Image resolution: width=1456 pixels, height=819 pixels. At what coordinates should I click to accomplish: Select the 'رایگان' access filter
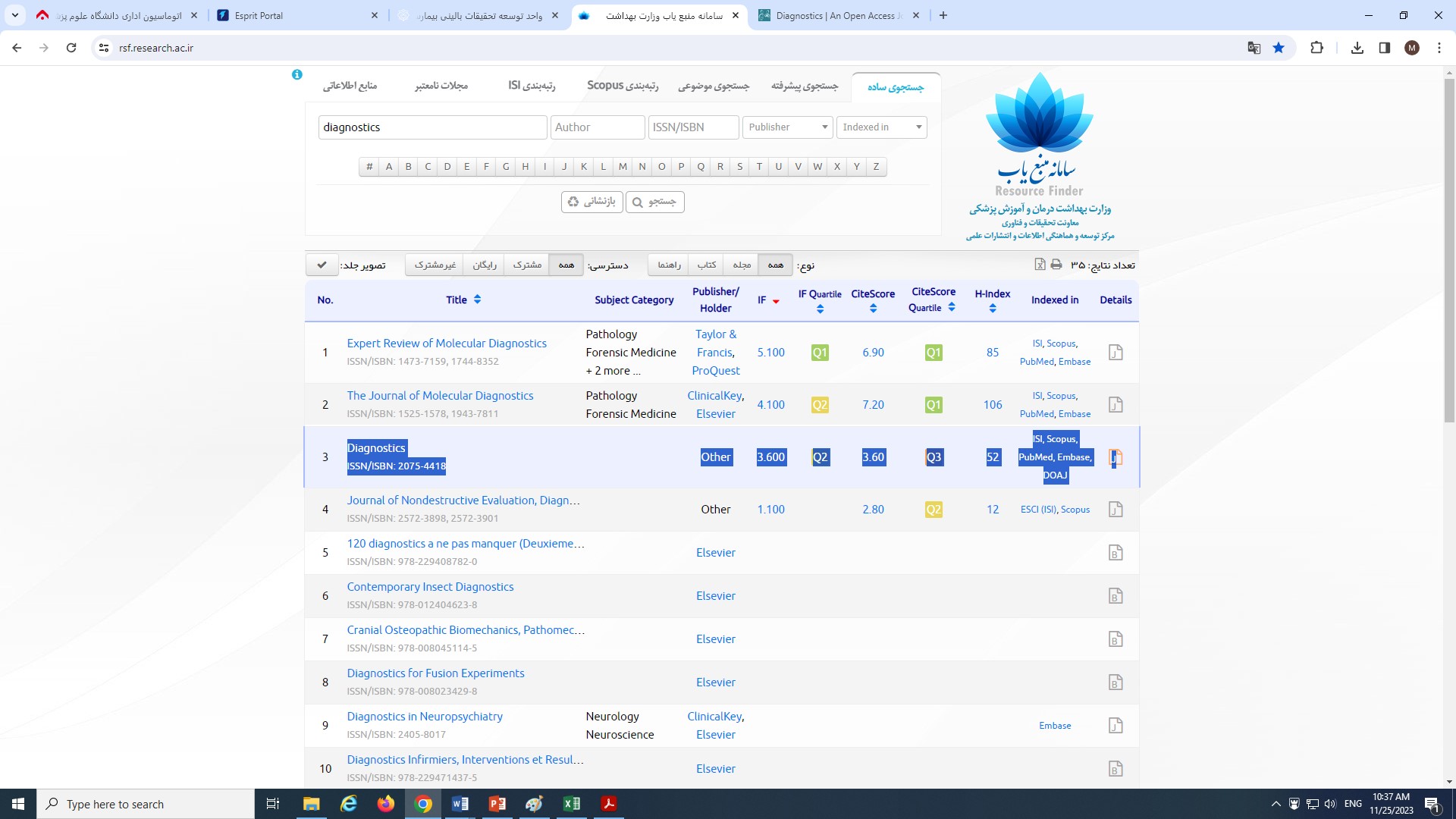485,265
